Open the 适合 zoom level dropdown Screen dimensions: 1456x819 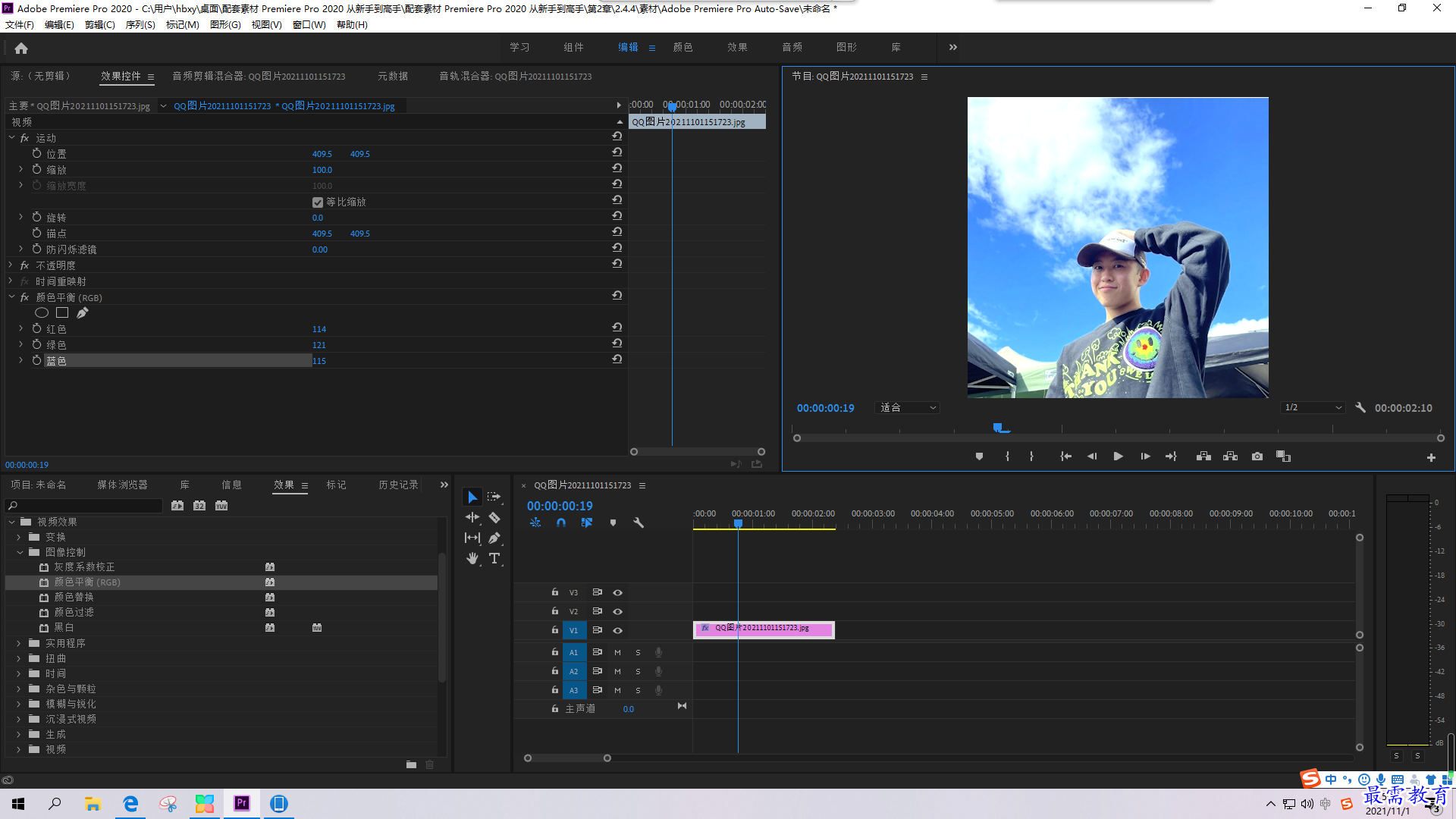tap(908, 408)
